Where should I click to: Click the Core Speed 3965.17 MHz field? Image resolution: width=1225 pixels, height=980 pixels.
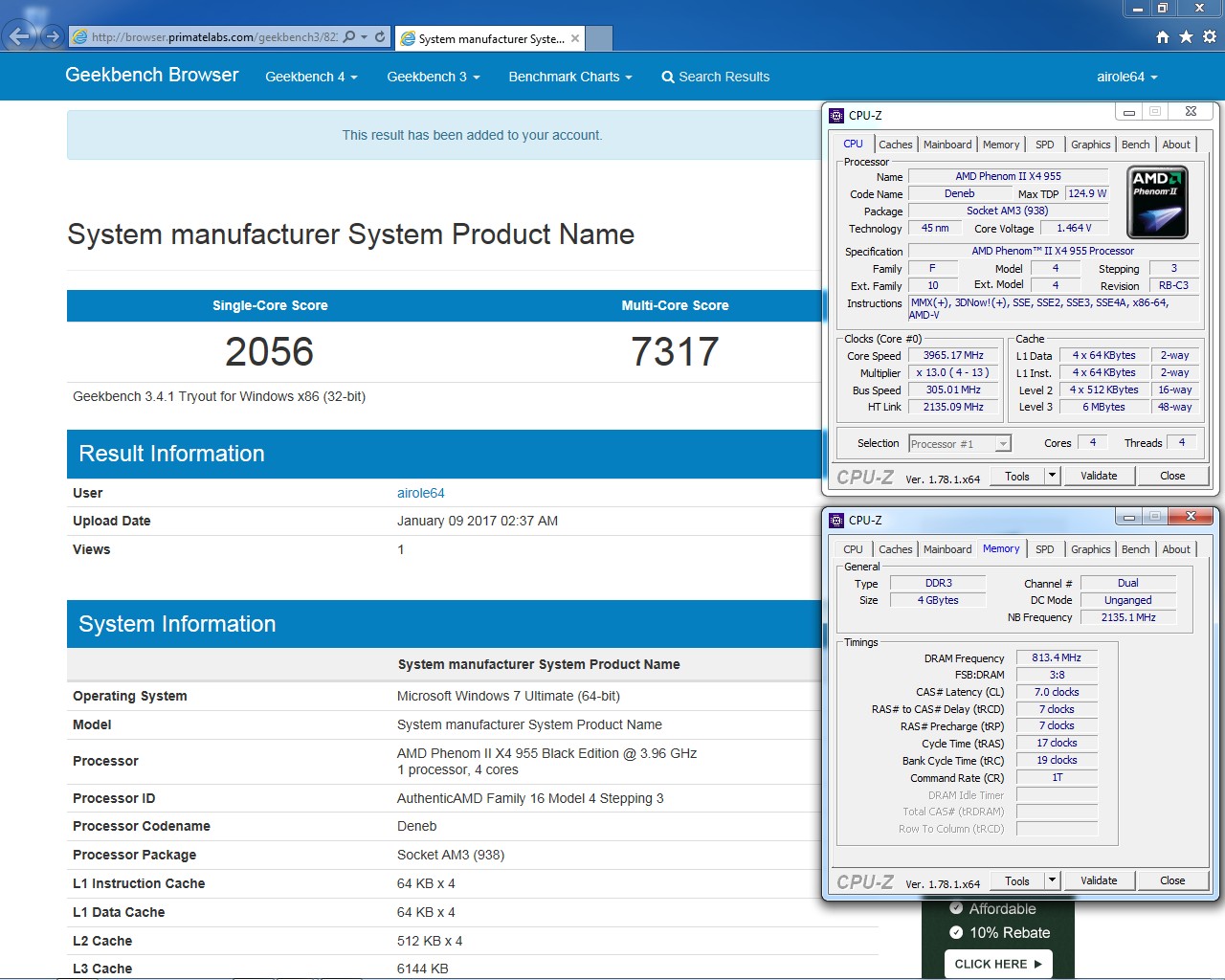[953, 355]
